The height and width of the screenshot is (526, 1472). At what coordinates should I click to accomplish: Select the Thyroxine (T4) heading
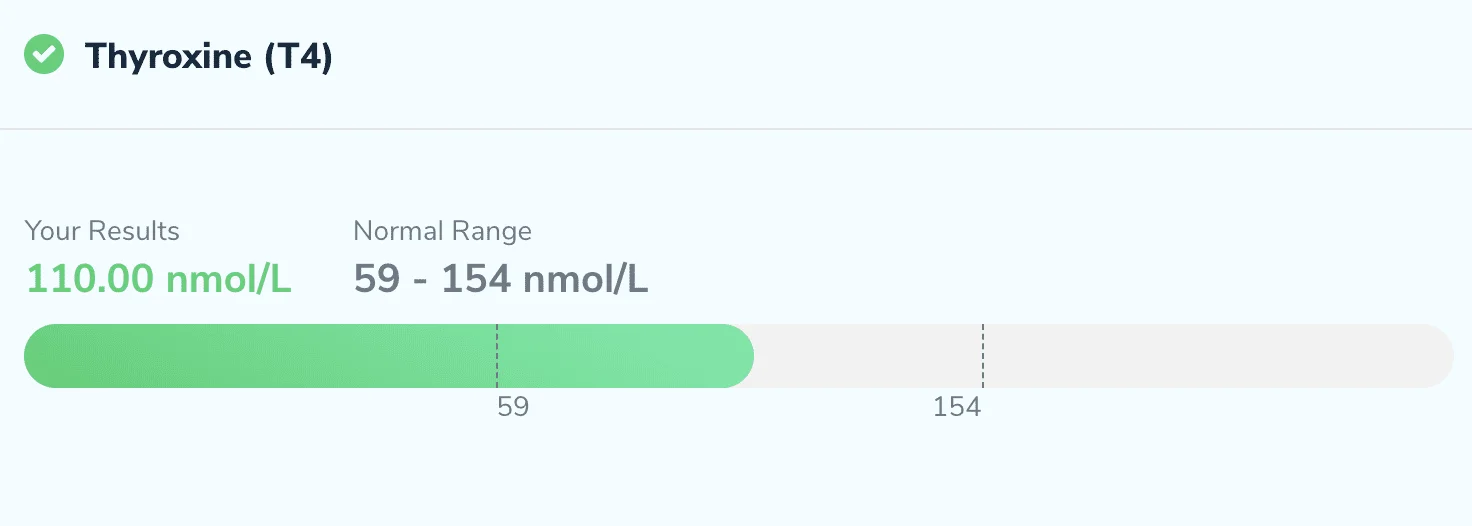click(x=209, y=57)
